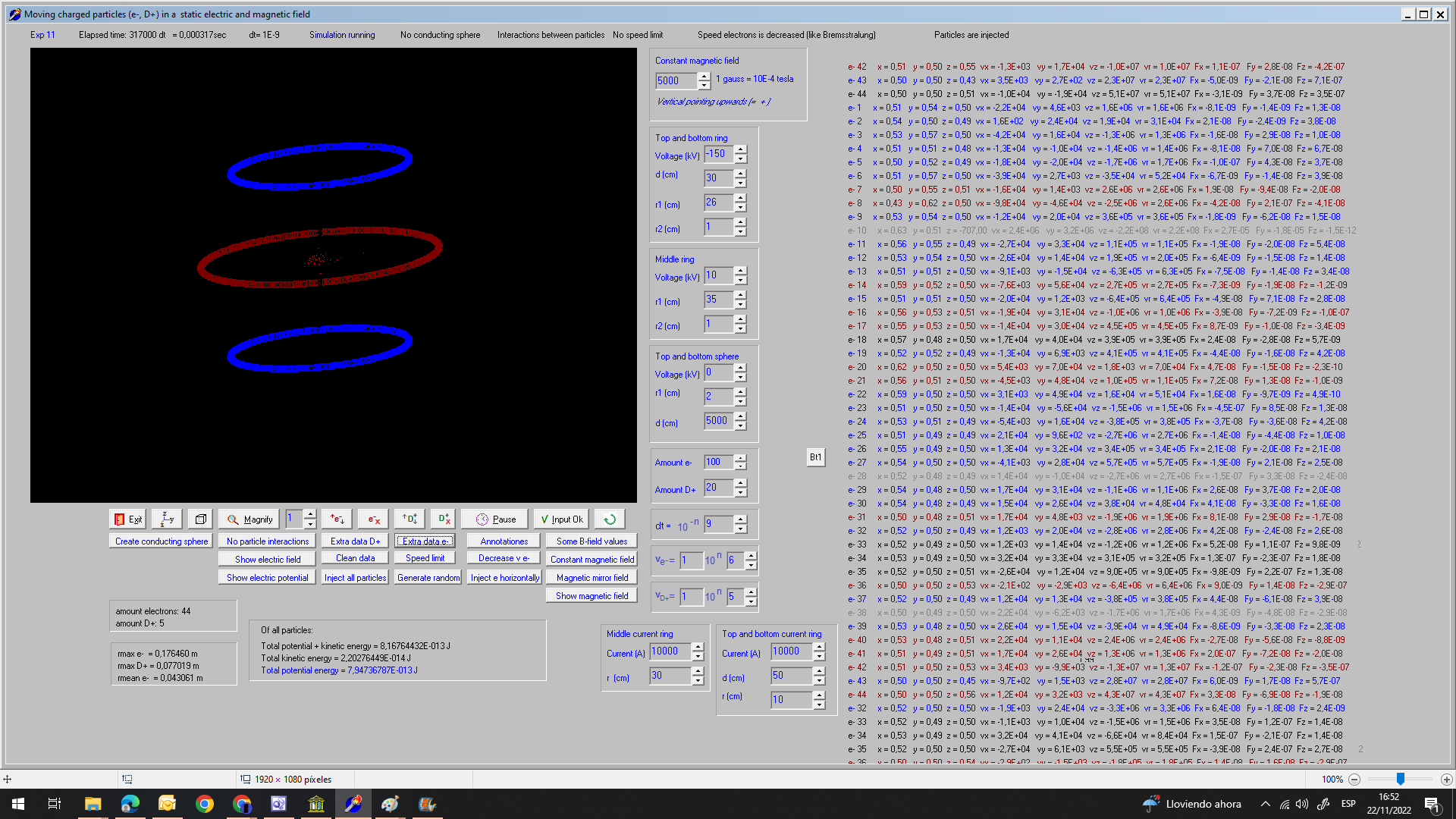Toggle the Speed limit button
Image resolution: width=1456 pixels, height=819 pixels.
point(425,558)
